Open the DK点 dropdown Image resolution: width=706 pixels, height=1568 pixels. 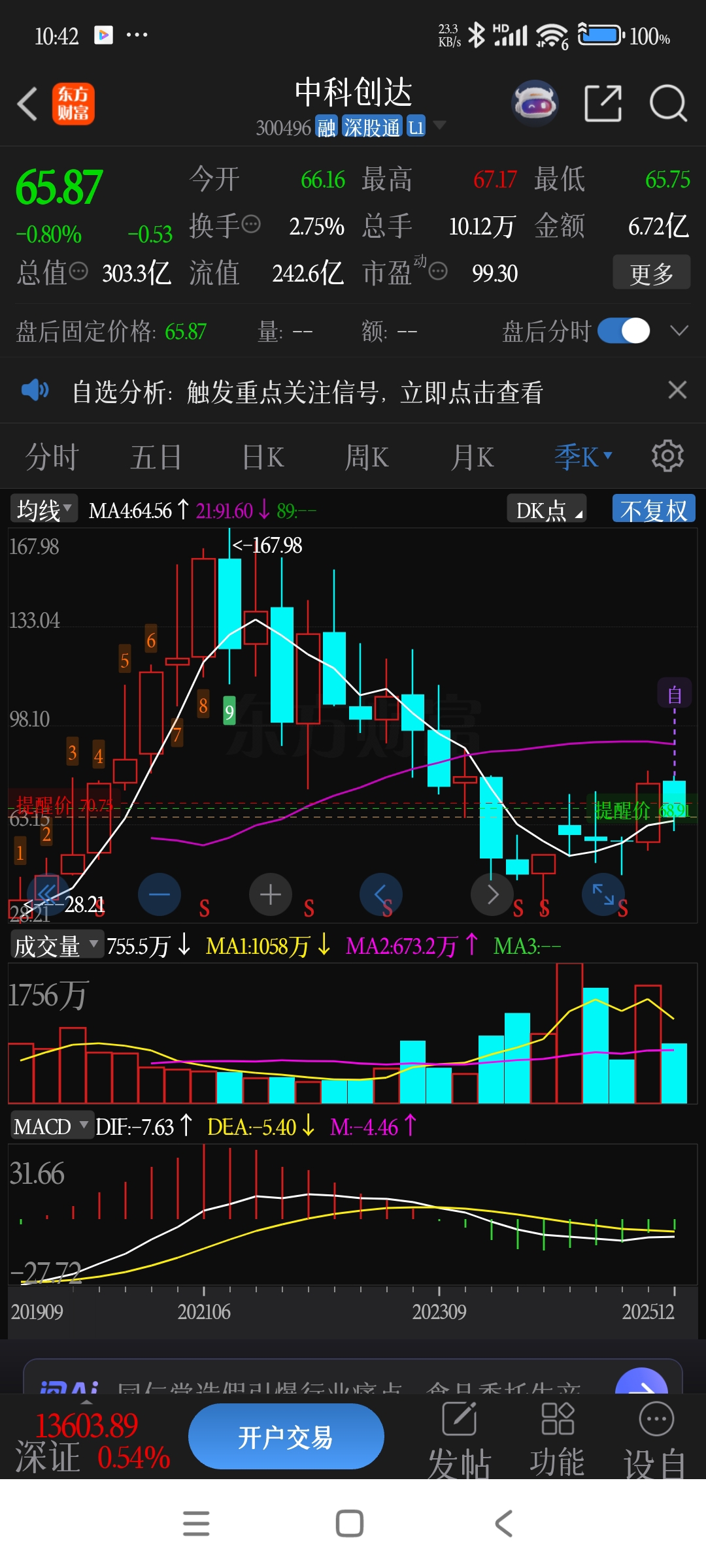[x=546, y=510]
